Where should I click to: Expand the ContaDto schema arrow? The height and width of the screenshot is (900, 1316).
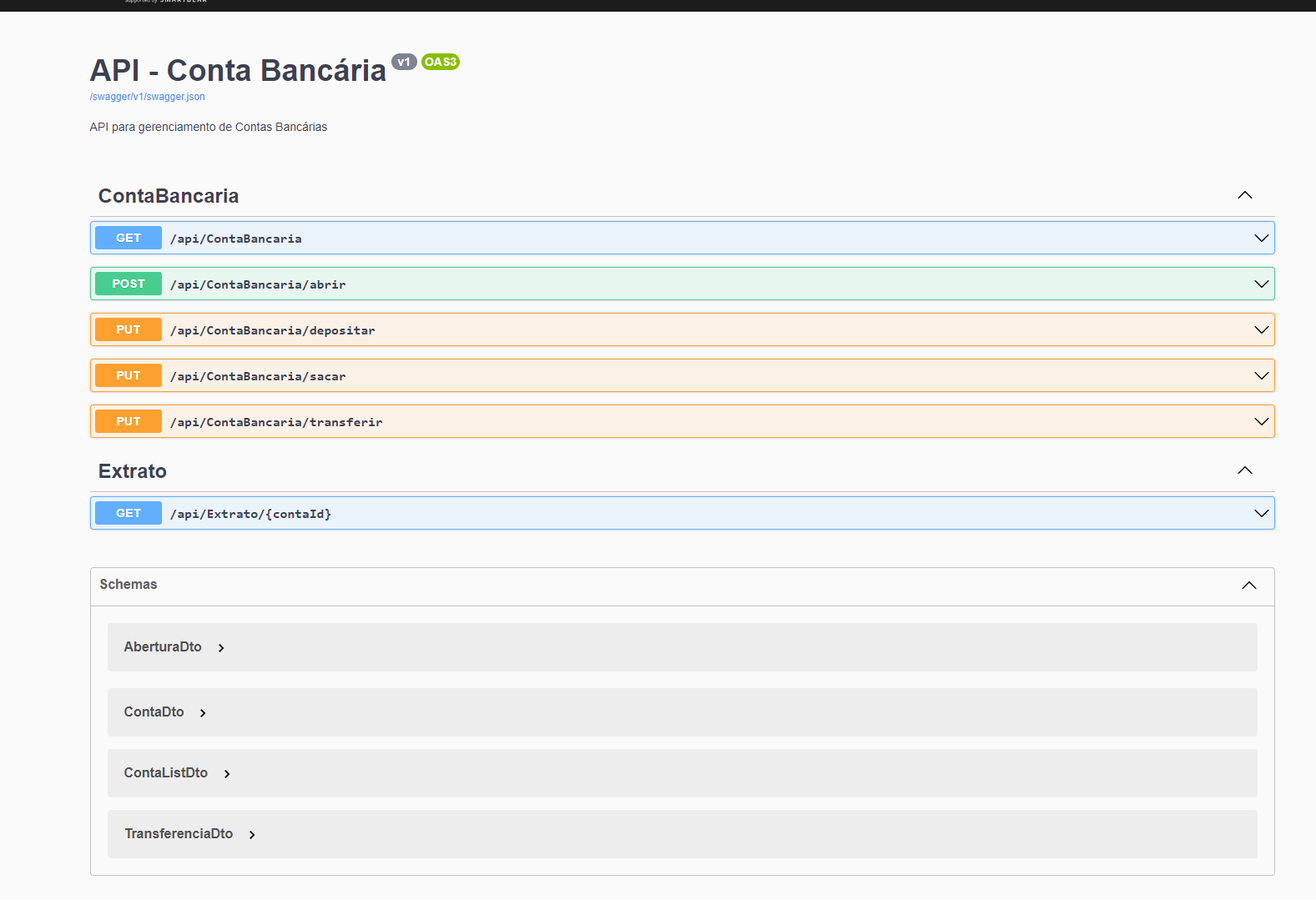coord(203,713)
